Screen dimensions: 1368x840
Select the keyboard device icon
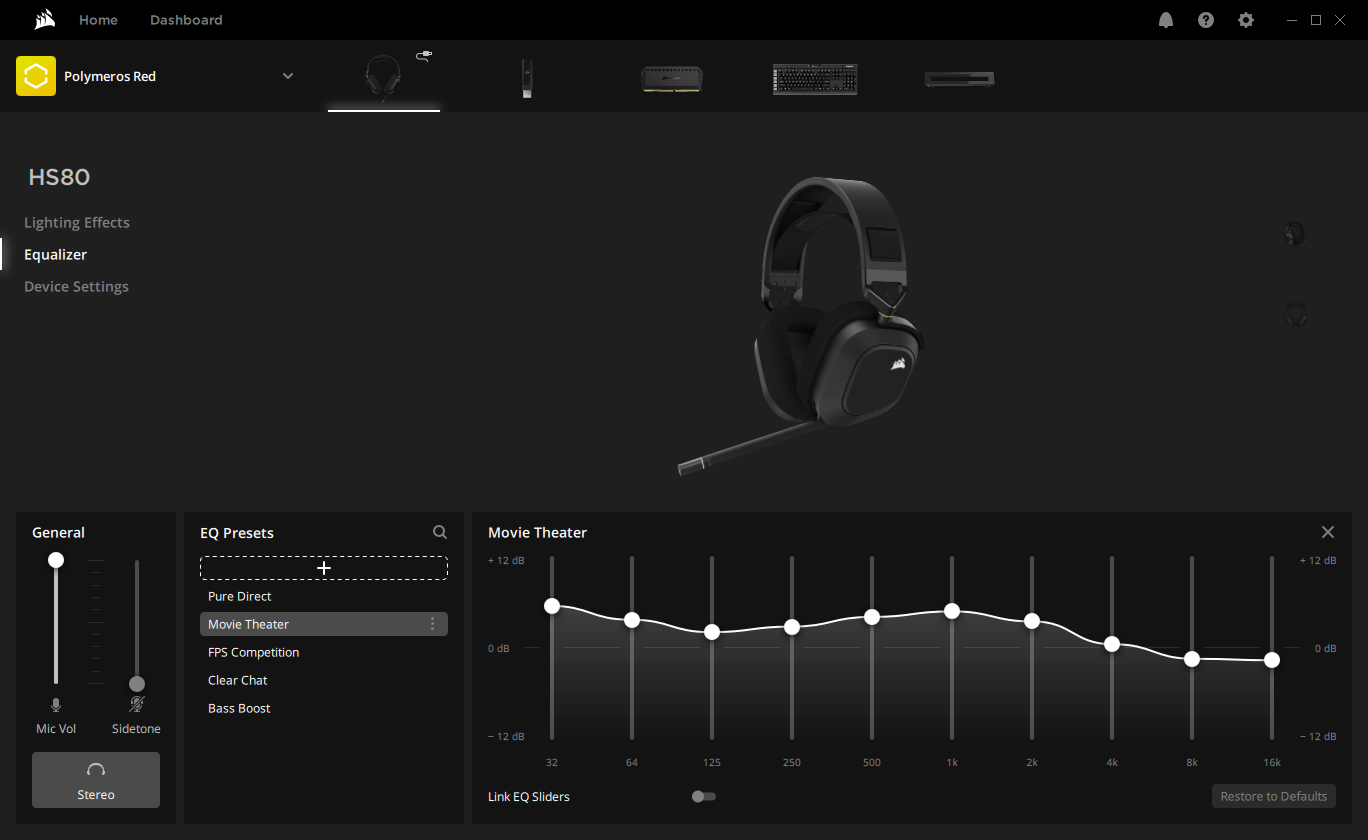coord(815,78)
